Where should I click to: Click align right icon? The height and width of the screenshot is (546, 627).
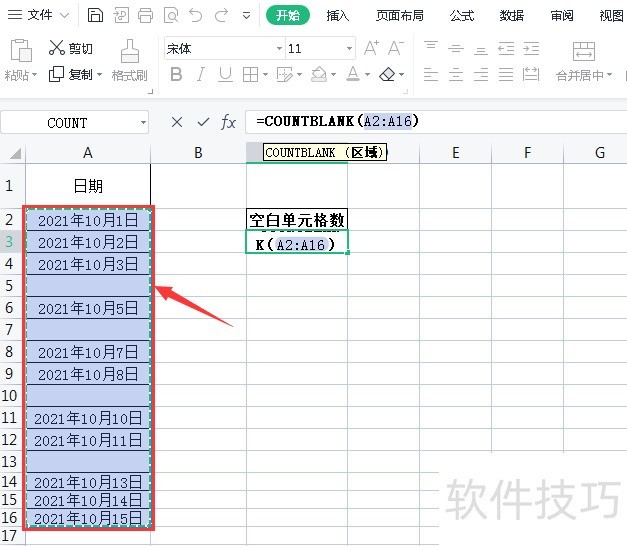pyautogui.click(x=481, y=74)
